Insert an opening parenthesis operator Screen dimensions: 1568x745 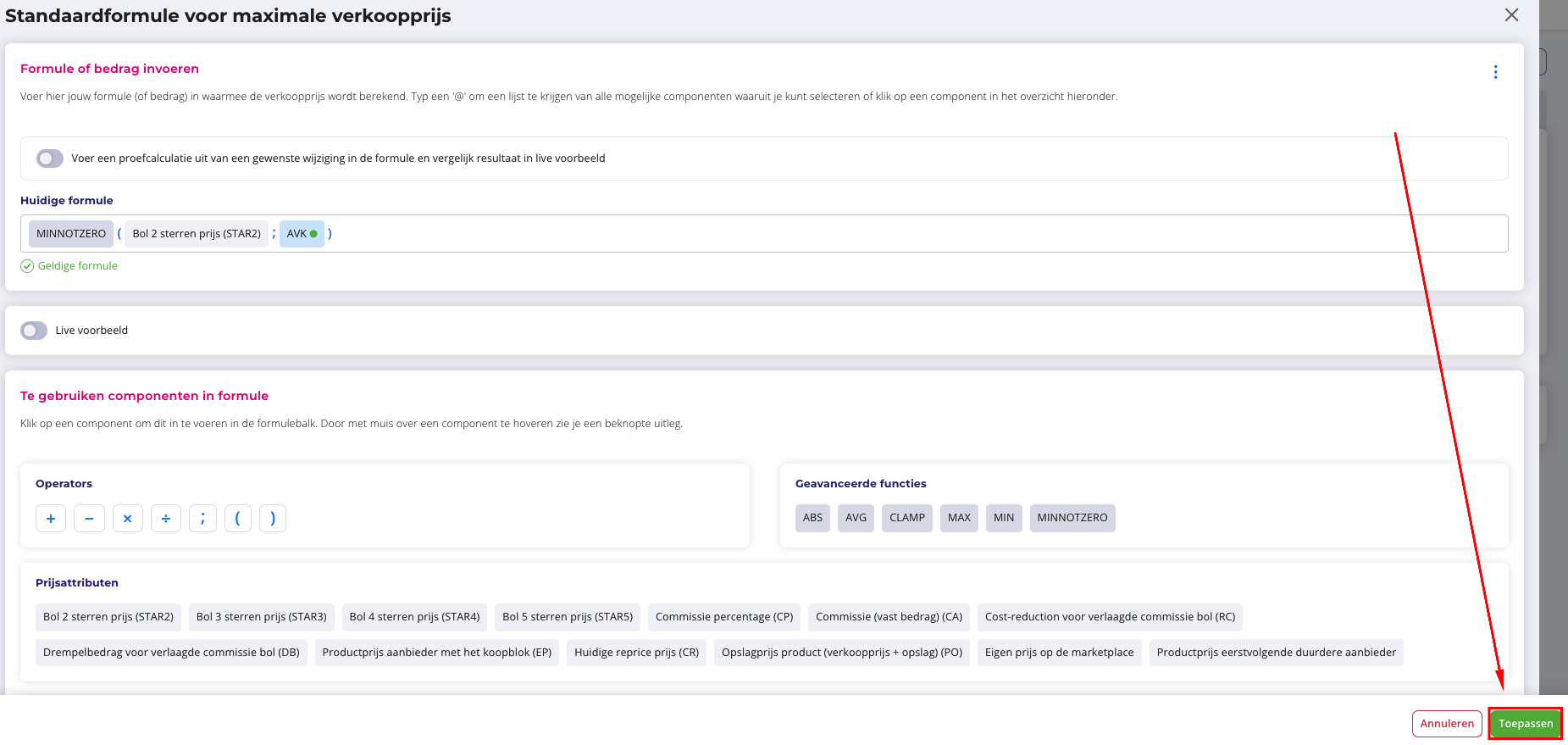pos(238,518)
